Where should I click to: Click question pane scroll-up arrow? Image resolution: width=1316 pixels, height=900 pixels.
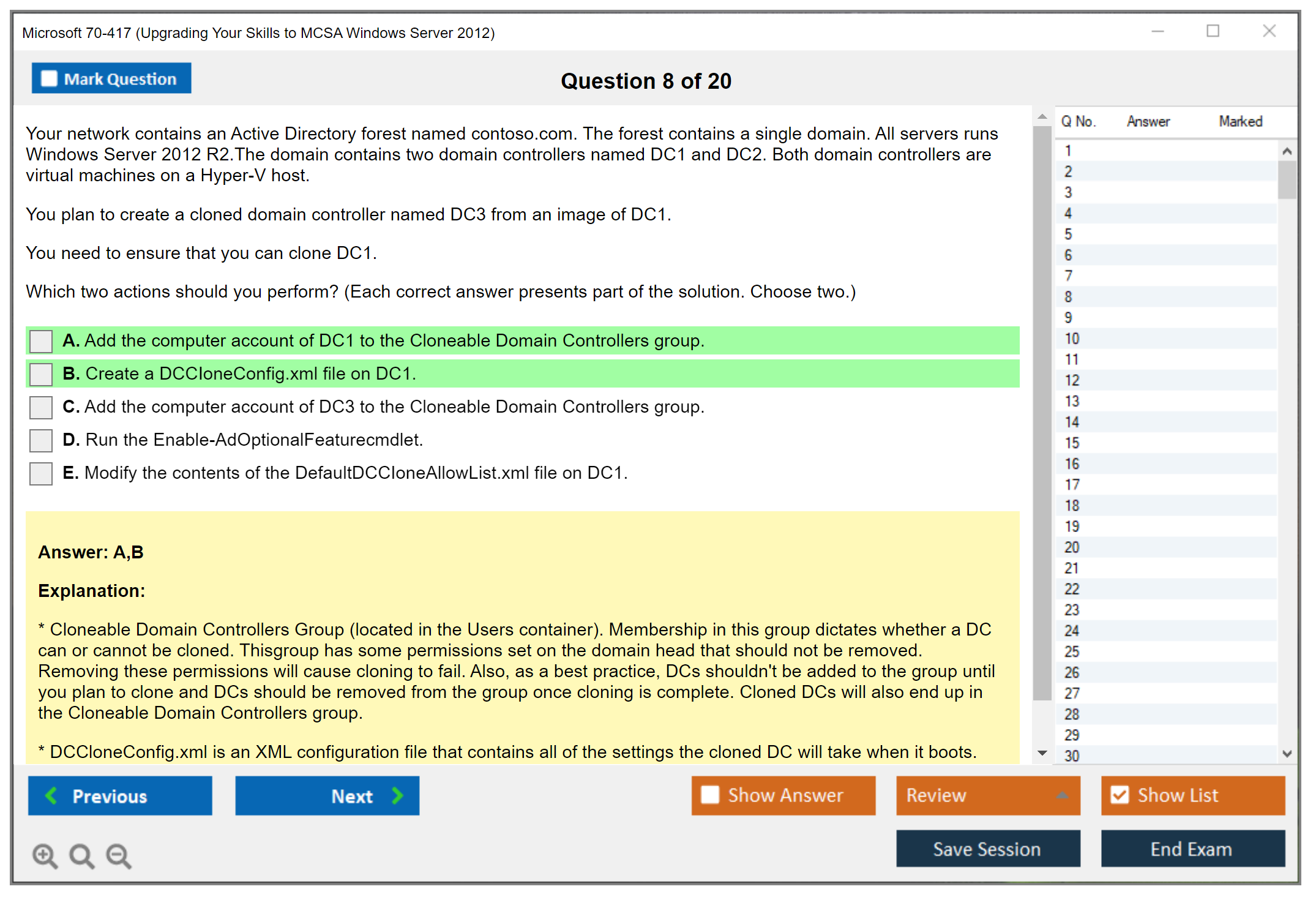[1042, 116]
